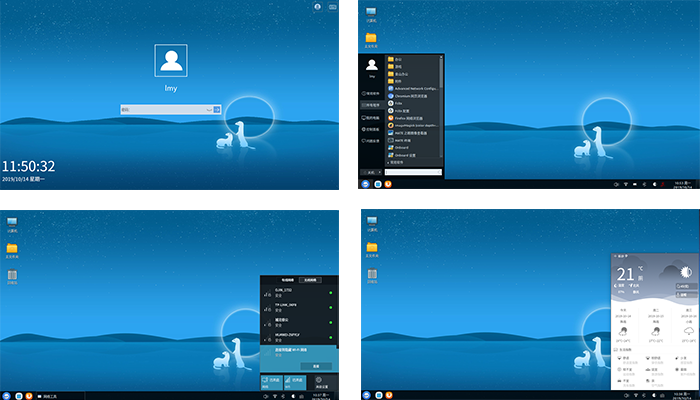Open Computer desktop icon in start menu screenshot
The image size is (700, 400).
coord(371,14)
